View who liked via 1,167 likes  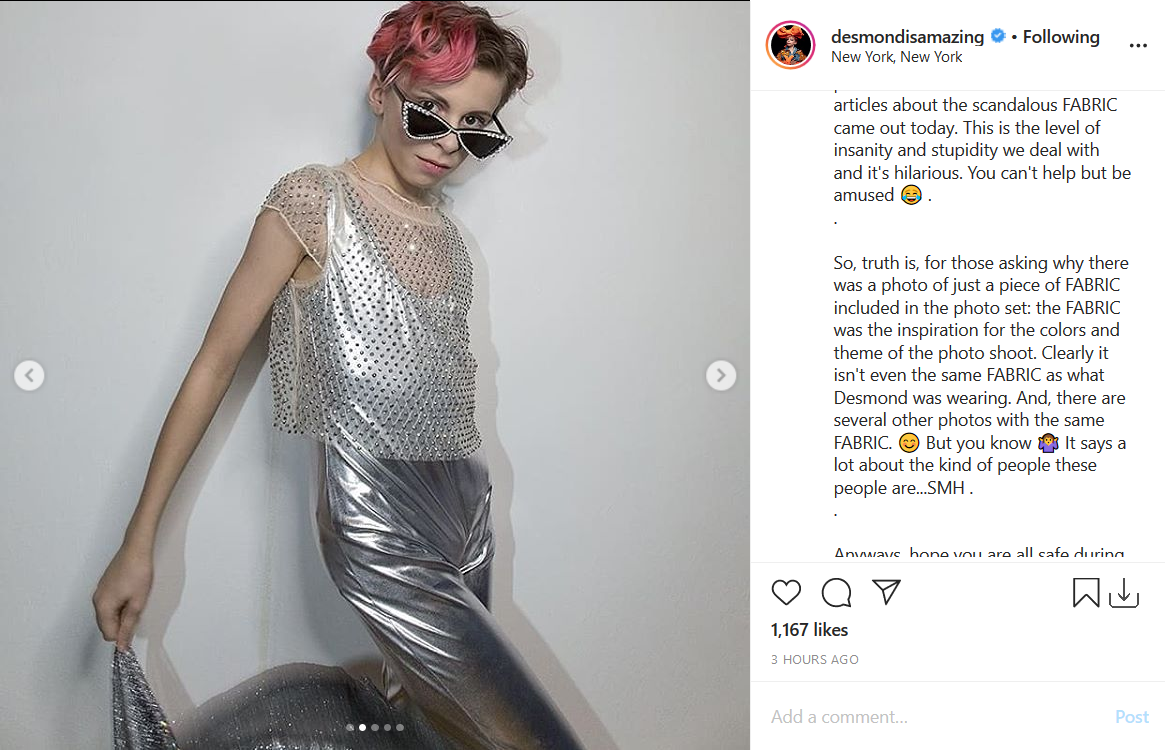point(809,630)
